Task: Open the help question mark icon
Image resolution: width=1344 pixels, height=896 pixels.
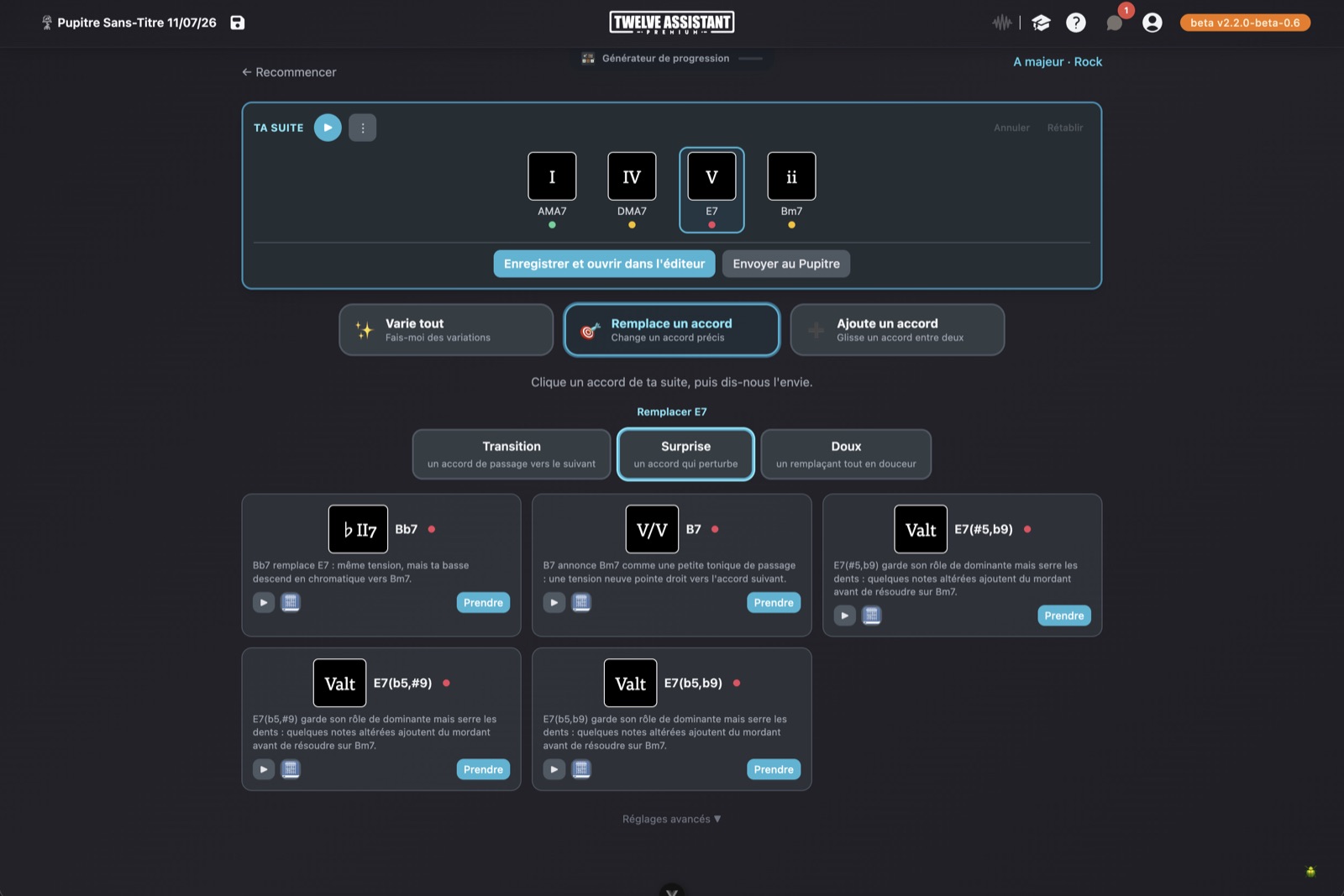Action: pyautogui.click(x=1076, y=23)
